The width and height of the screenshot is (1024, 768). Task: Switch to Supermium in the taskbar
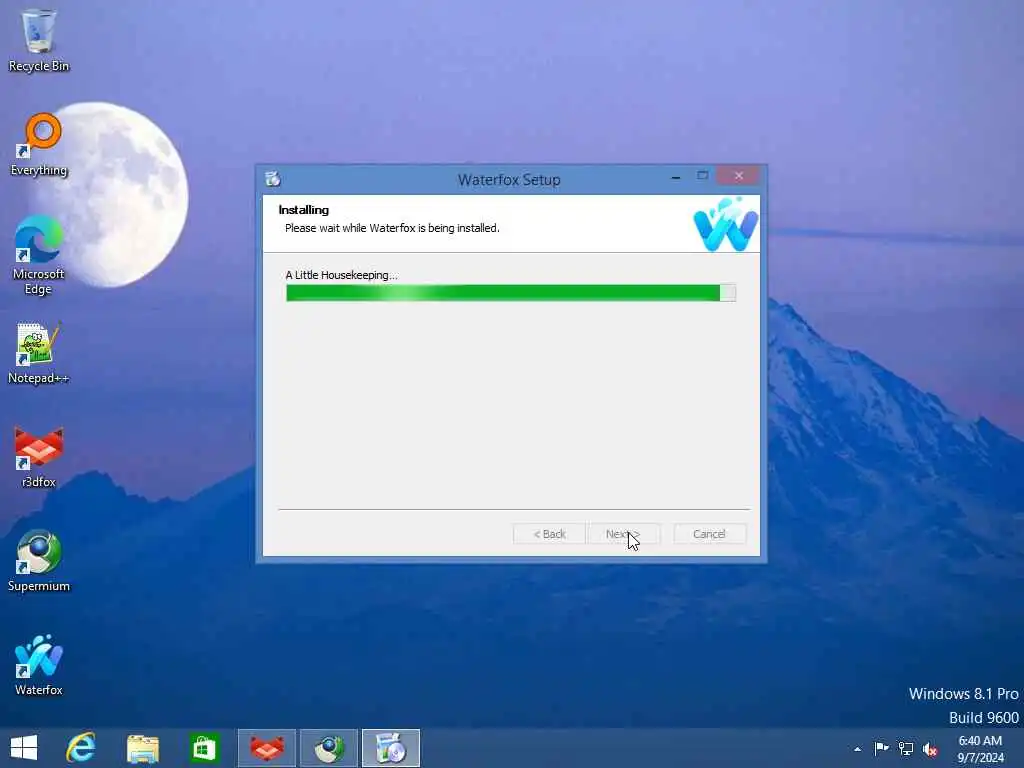(x=329, y=748)
